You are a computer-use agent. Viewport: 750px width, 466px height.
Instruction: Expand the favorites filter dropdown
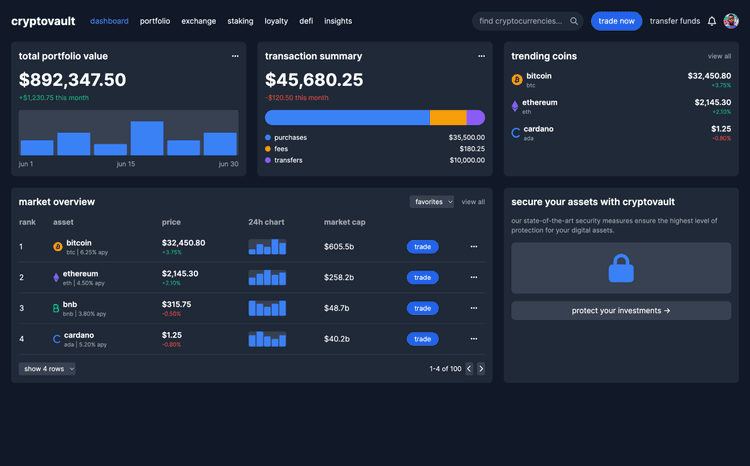click(x=432, y=202)
